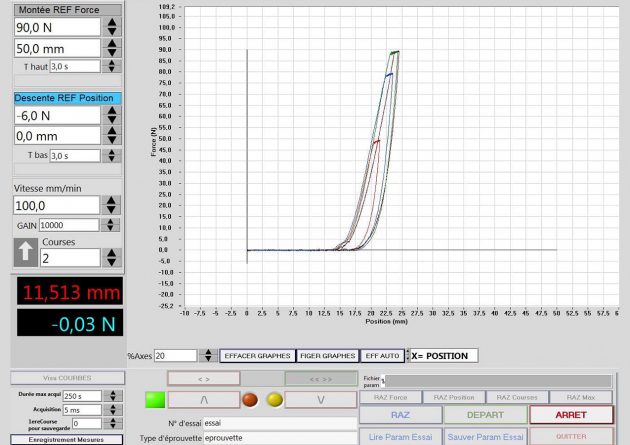Click the red round indicator light
The height and width of the screenshot is (445, 630).
[251, 400]
